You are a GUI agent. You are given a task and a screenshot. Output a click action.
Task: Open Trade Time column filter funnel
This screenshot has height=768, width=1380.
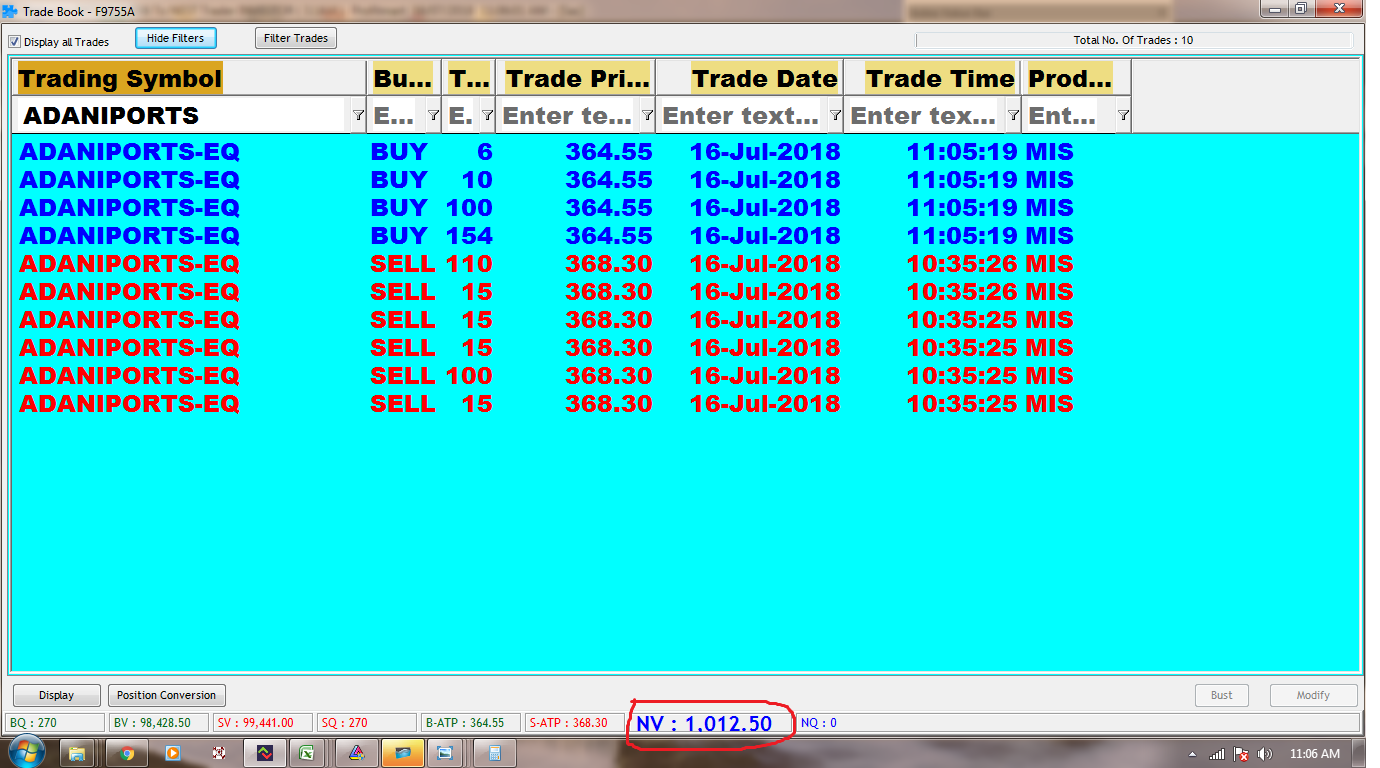(1013, 116)
